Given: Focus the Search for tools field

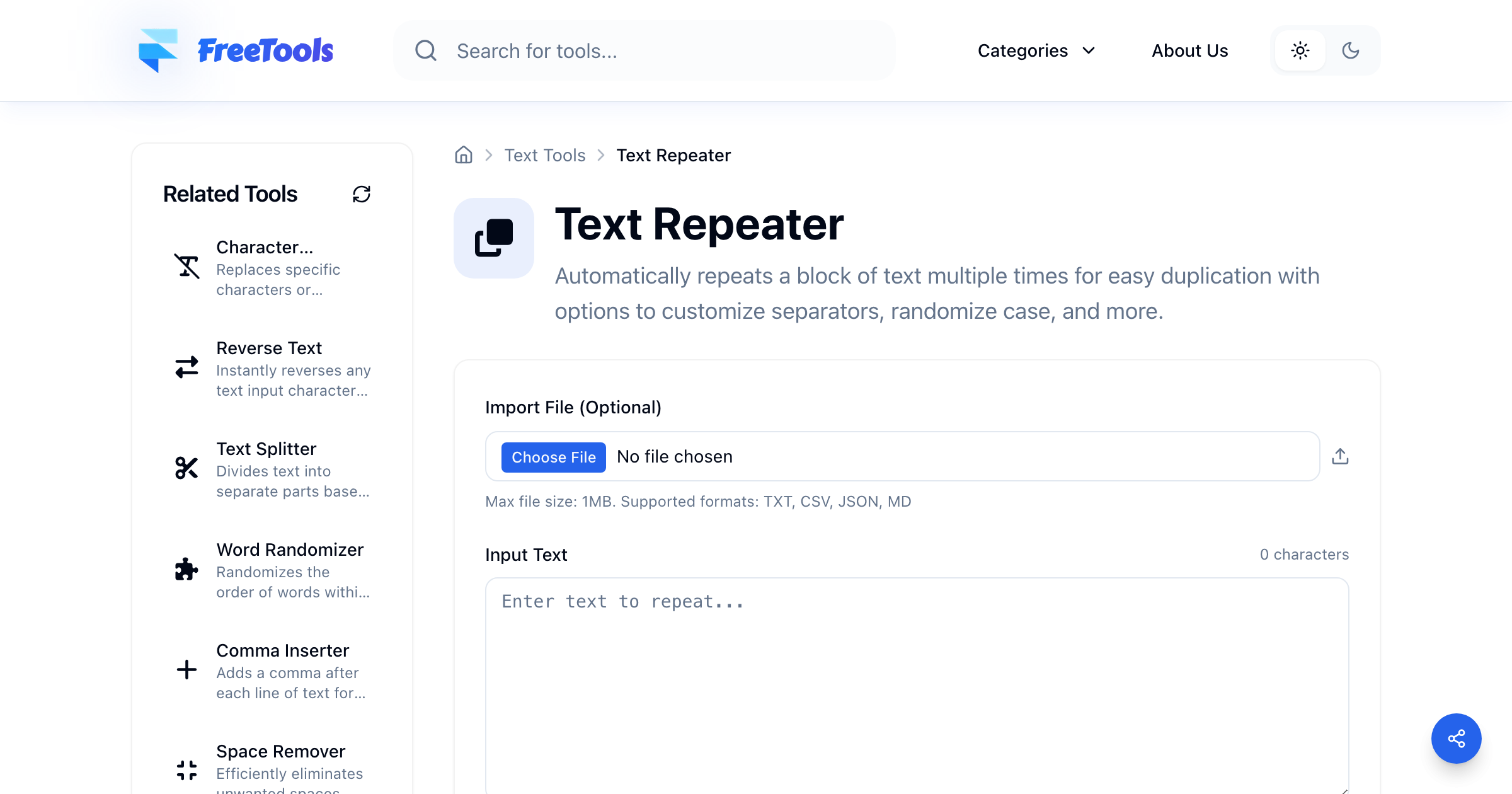Looking at the screenshot, I should click(644, 50).
